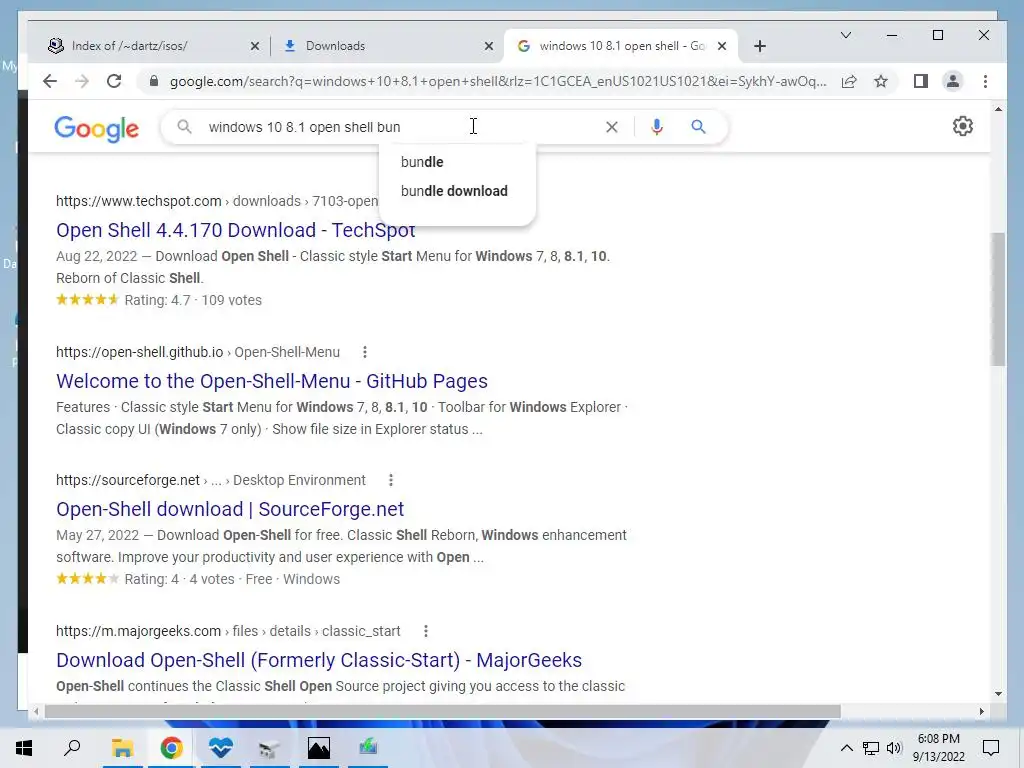Close the windows 10 8.1 open shell tab

click(722, 46)
